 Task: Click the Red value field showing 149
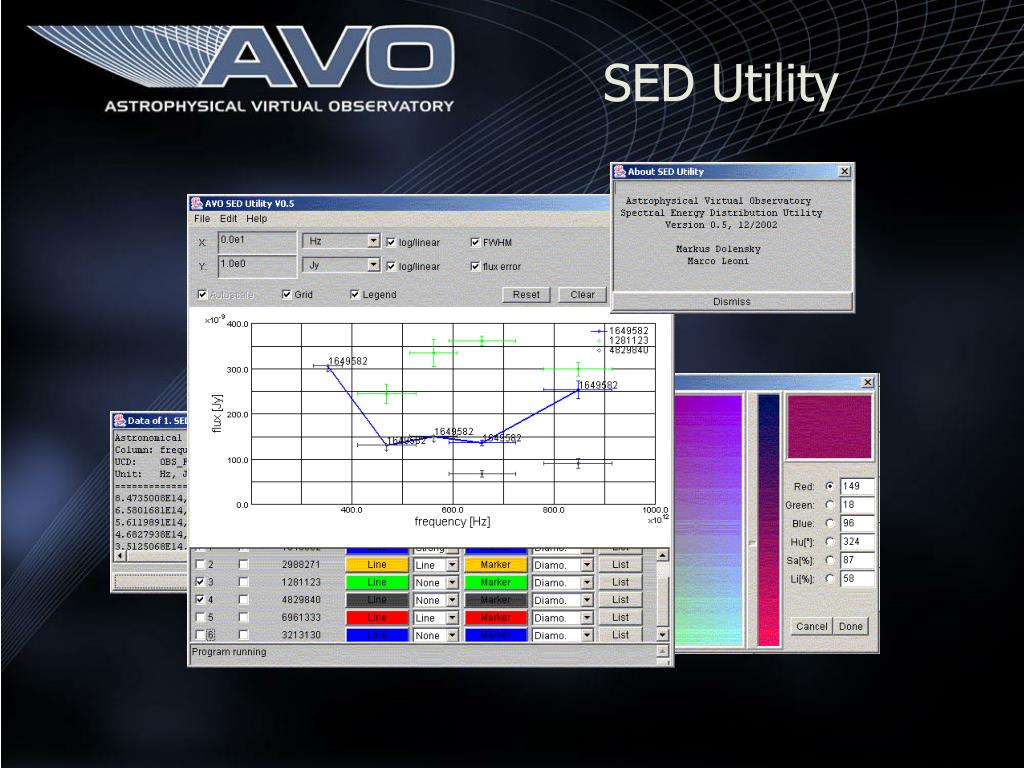[857, 486]
